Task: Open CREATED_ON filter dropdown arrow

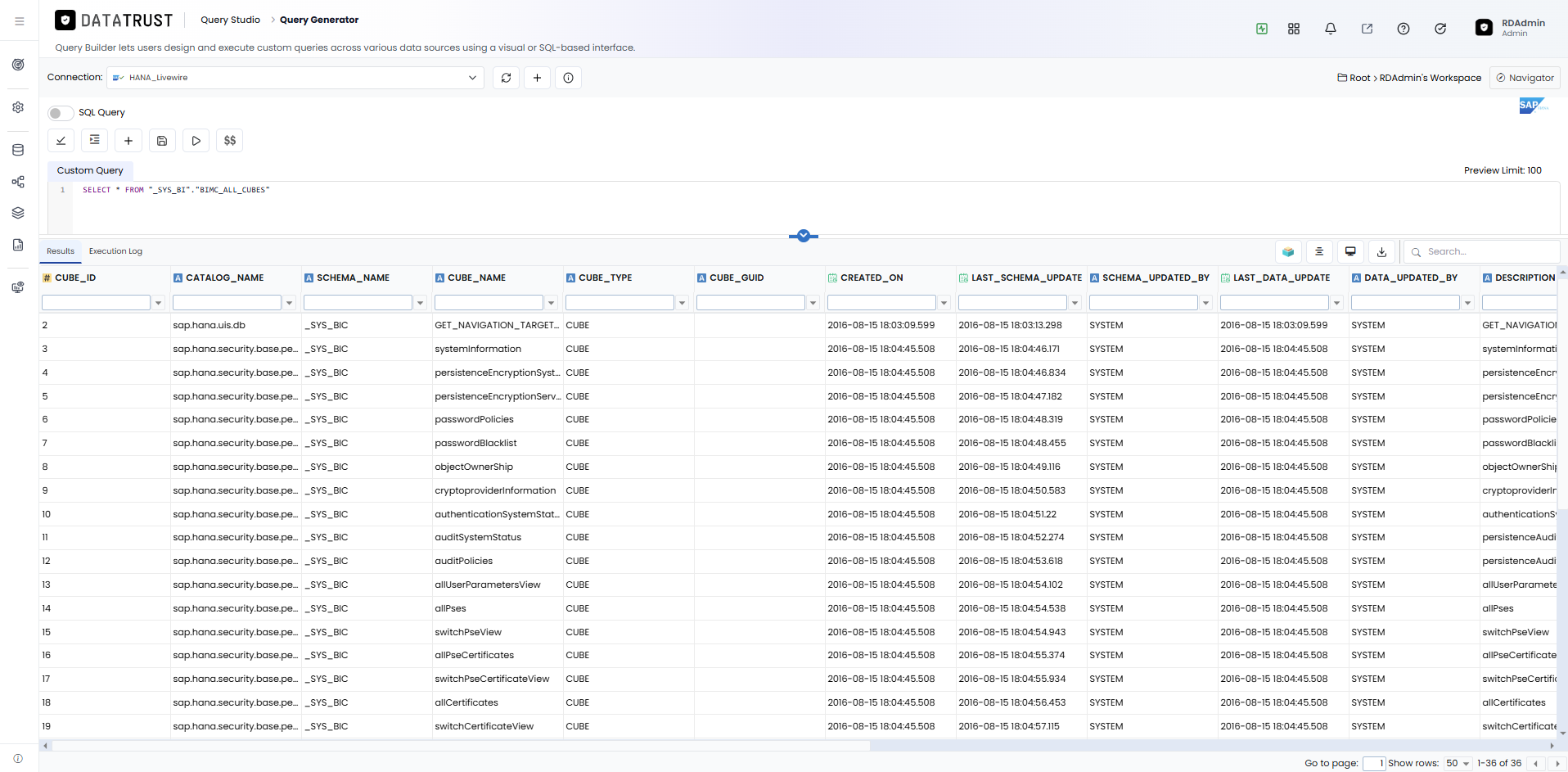Action: [944, 303]
